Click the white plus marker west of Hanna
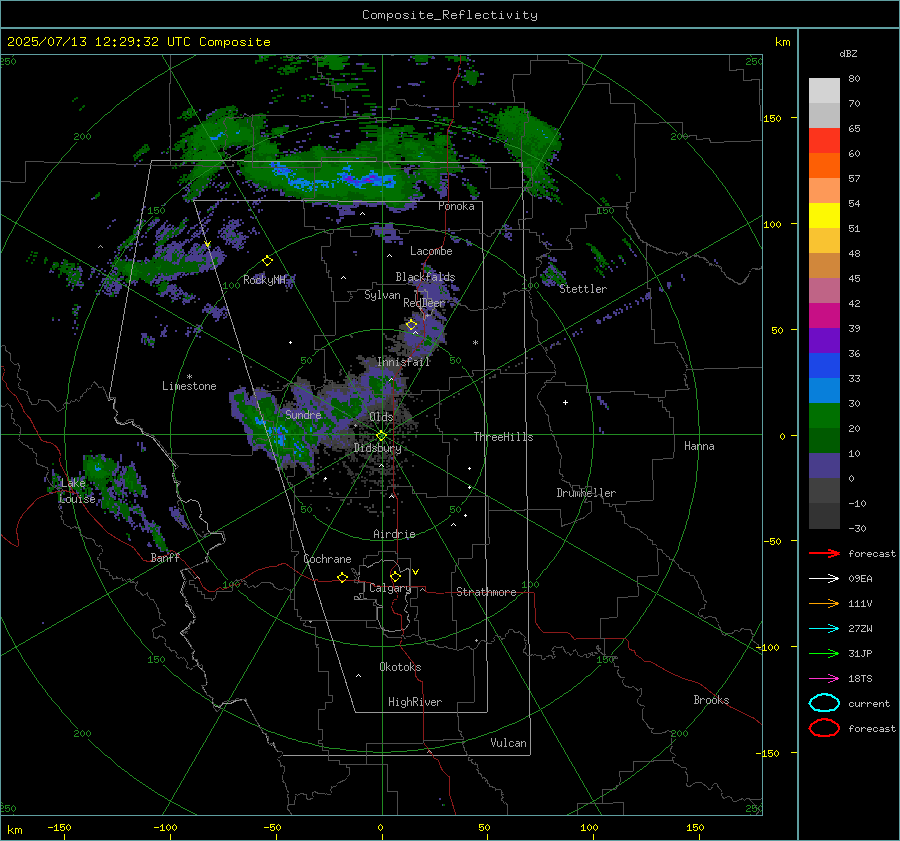 (565, 402)
